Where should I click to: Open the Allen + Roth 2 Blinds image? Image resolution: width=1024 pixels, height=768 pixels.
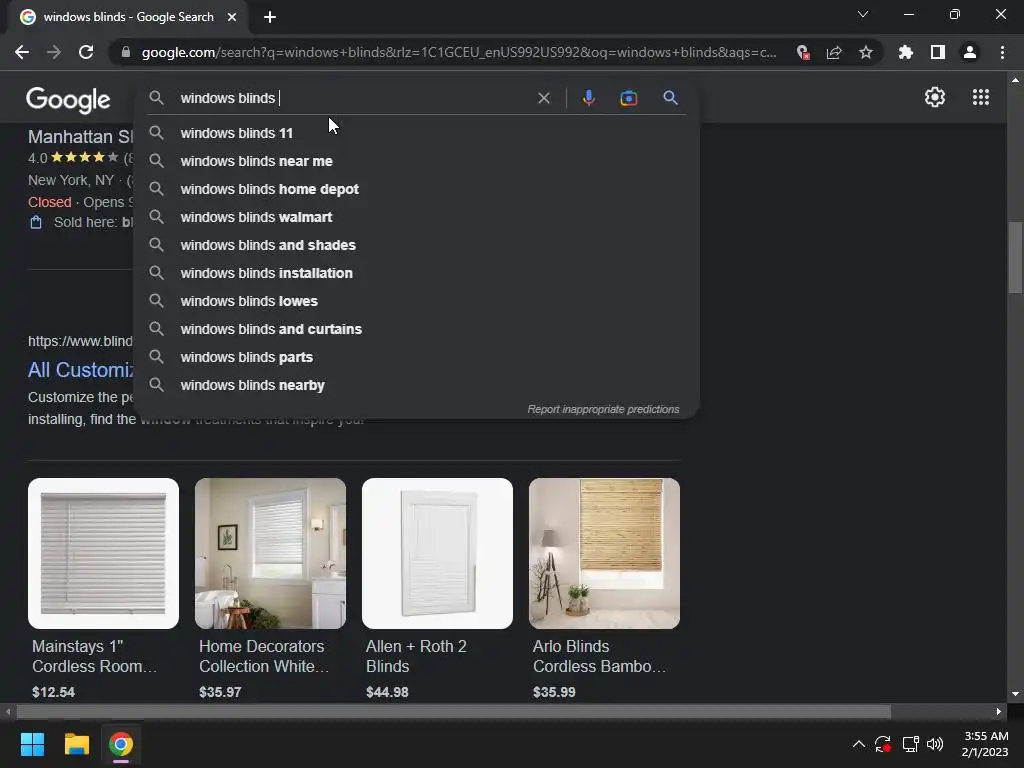coord(438,554)
